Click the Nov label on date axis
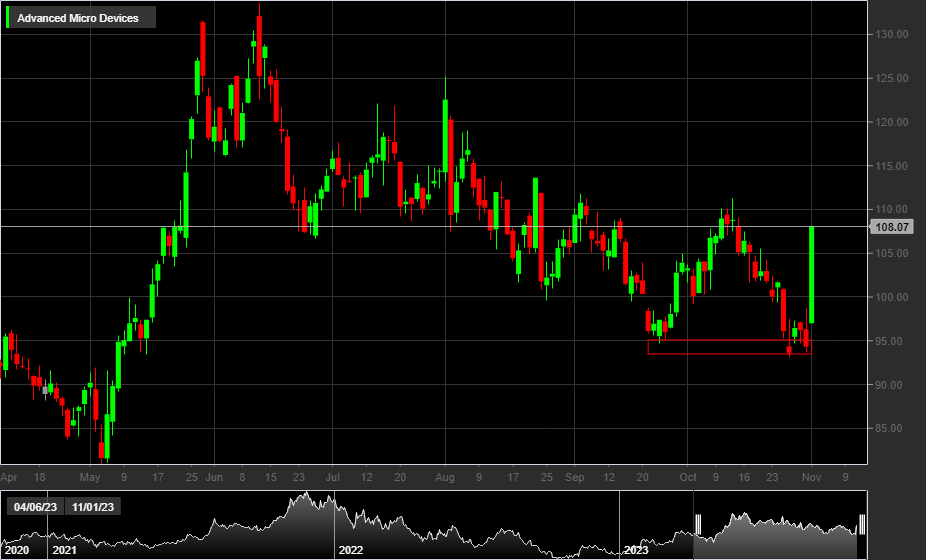This screenshot has height=560, width=926. 811,477
